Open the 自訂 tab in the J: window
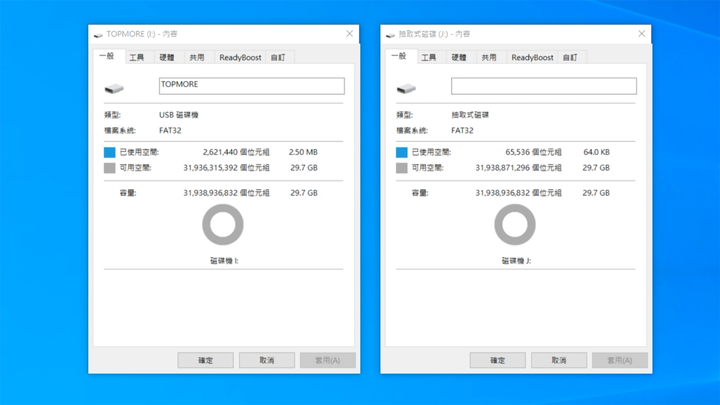 click(x=570, y=57)
